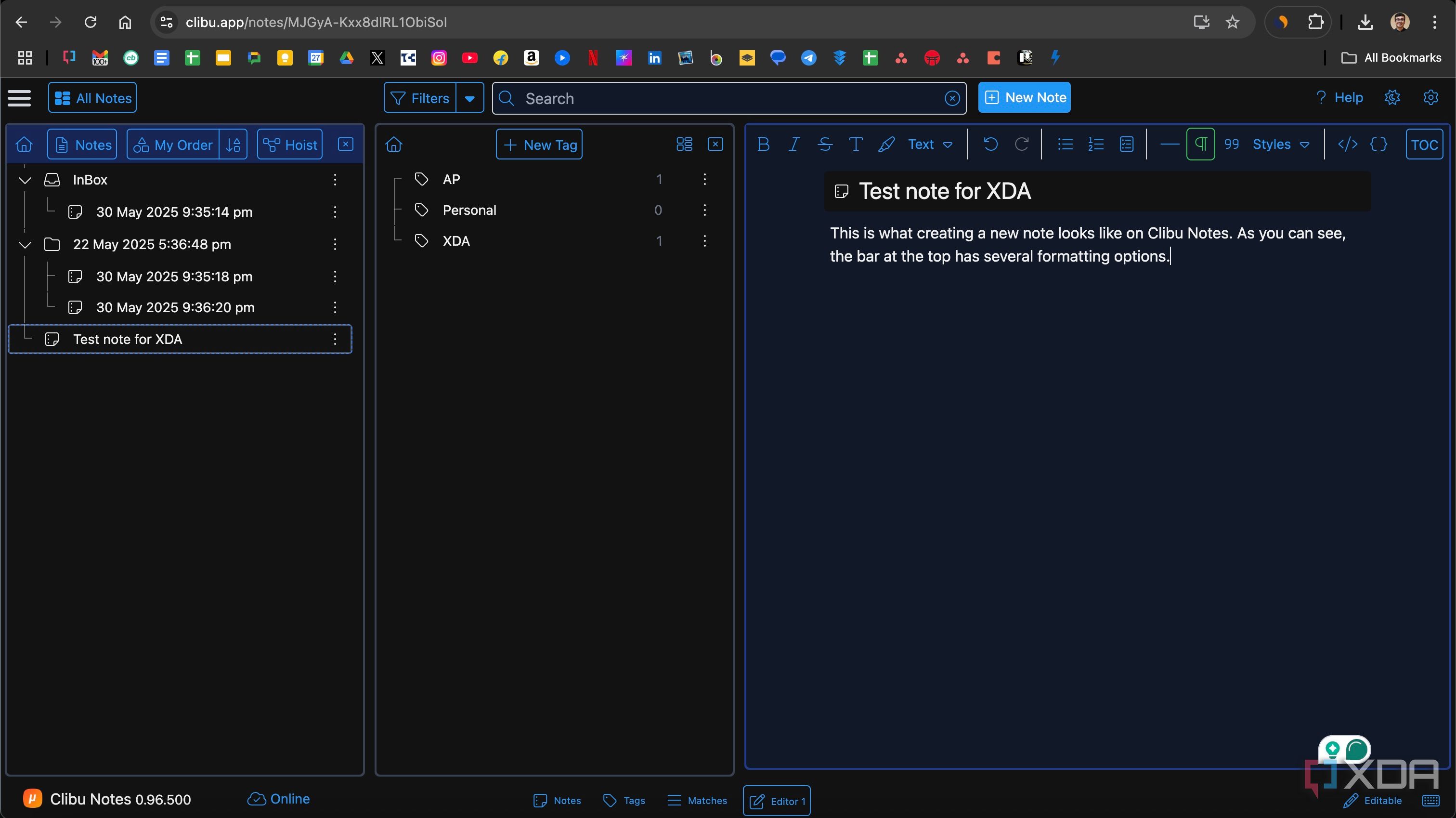Apply strikethrough formatting
The image size is (1456, 818).
point(825,145)
